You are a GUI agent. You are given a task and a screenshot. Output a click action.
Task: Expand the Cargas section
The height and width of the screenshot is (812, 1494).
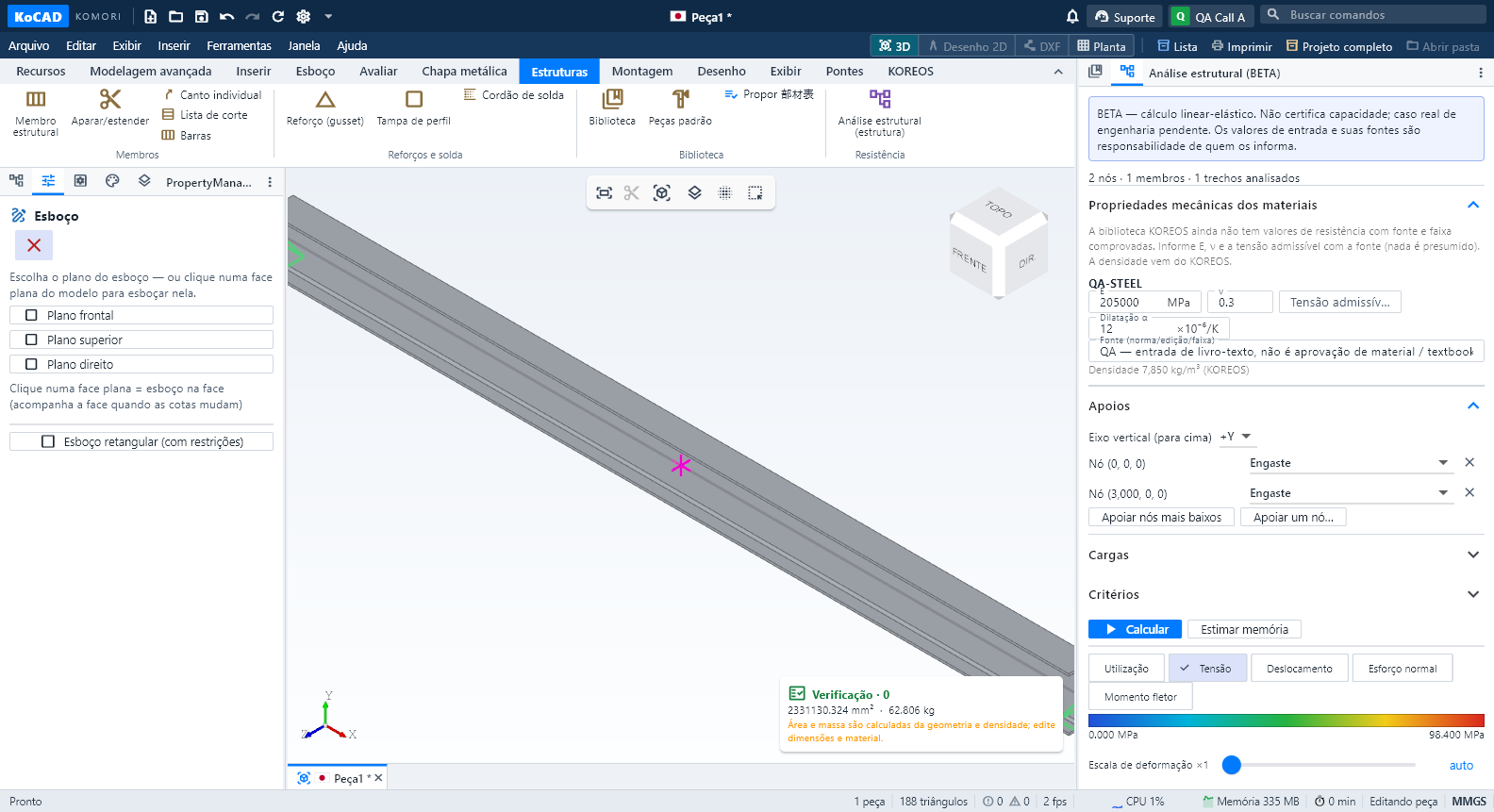click(x=1473, y=555)
